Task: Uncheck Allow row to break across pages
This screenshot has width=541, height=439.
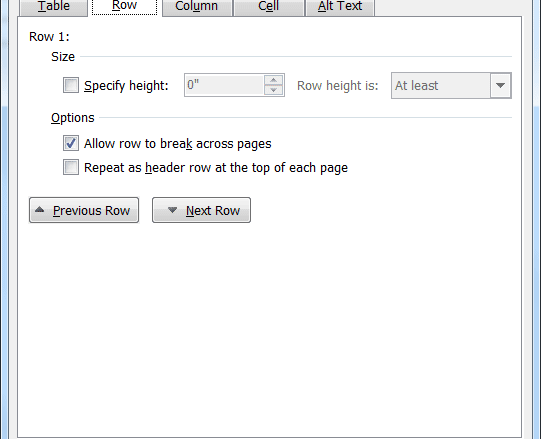Action: 71,143
